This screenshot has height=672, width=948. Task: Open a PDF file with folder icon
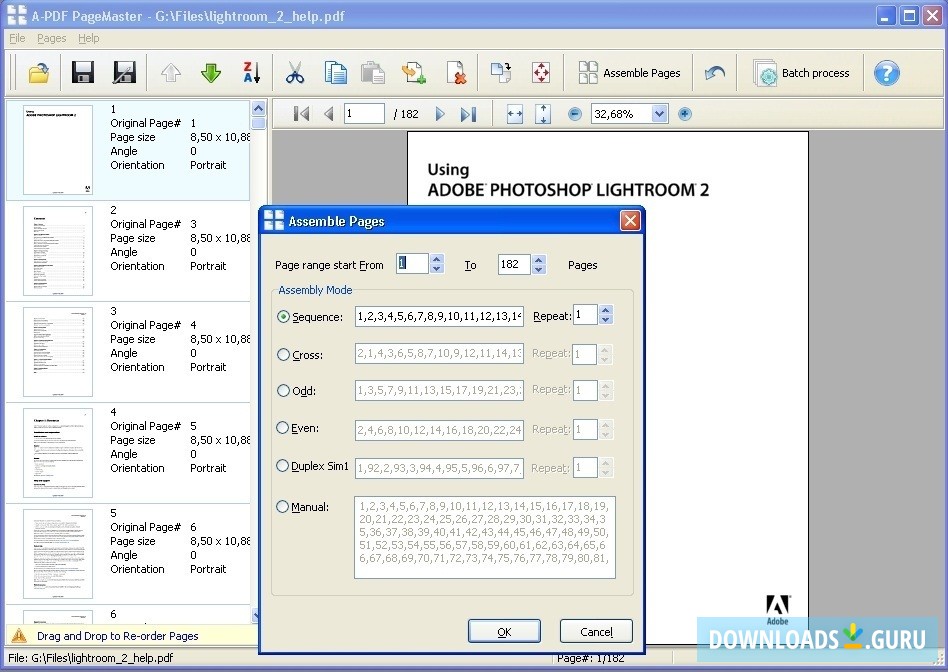[39, 73]
